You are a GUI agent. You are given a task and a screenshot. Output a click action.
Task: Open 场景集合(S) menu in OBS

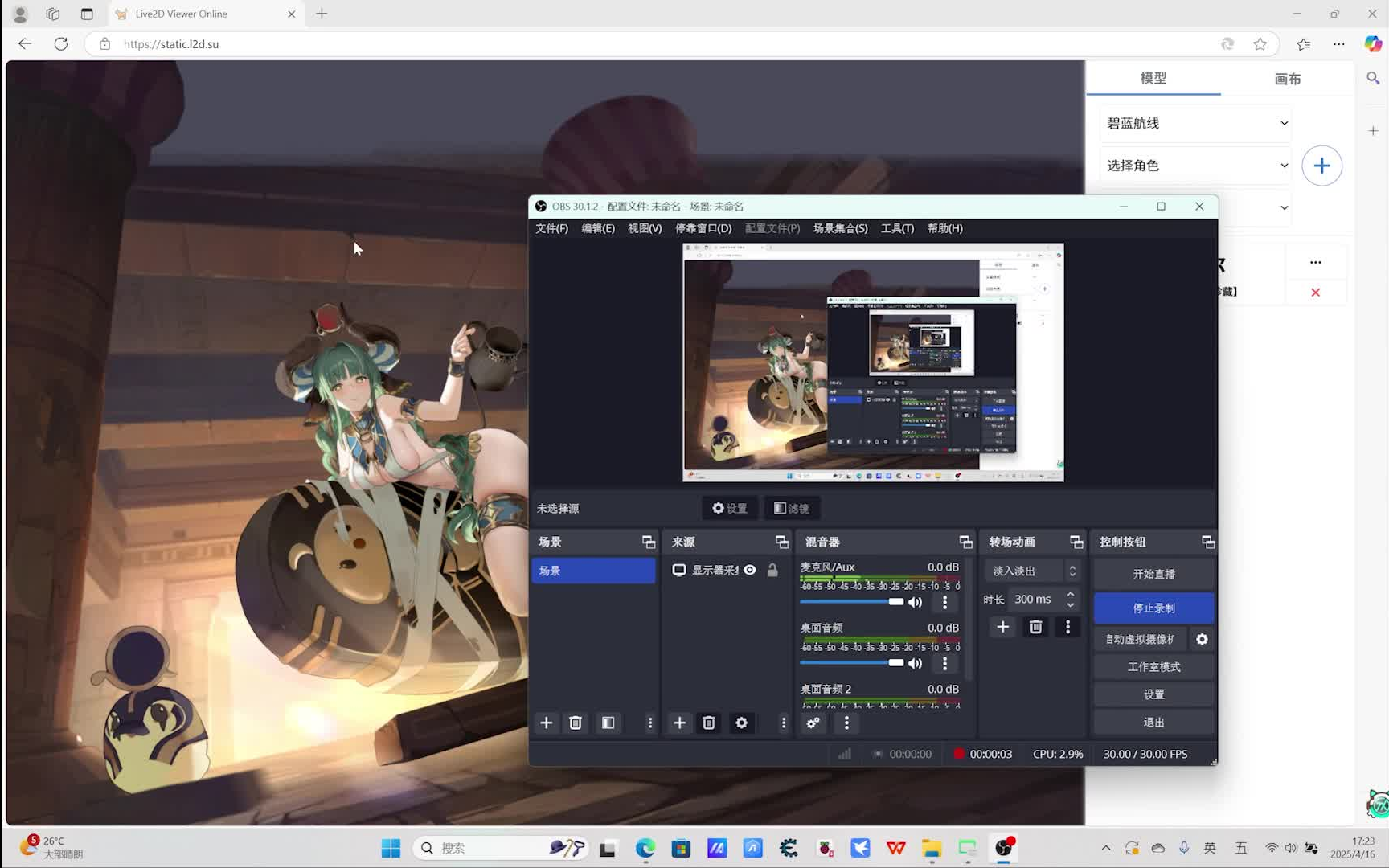(841, 228)
